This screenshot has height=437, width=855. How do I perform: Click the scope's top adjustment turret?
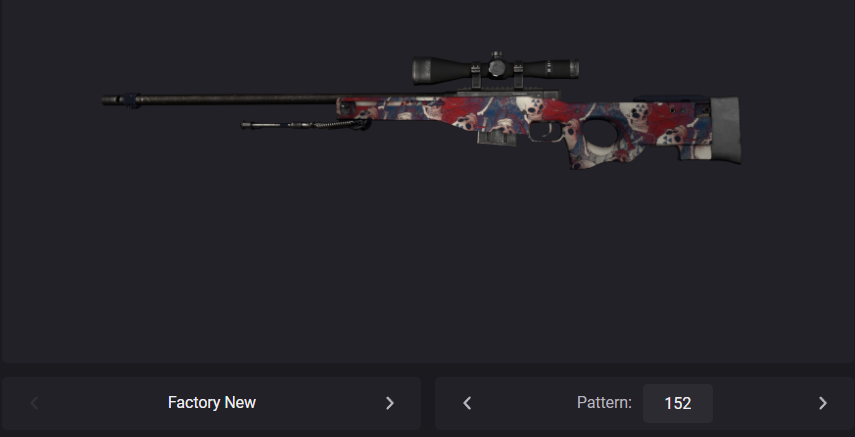[x=496, y=56]
